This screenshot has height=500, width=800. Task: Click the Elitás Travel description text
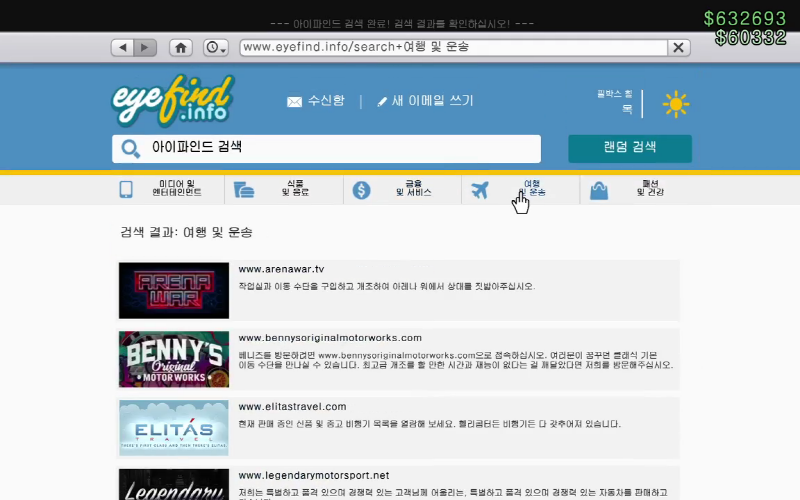(430, 424)
